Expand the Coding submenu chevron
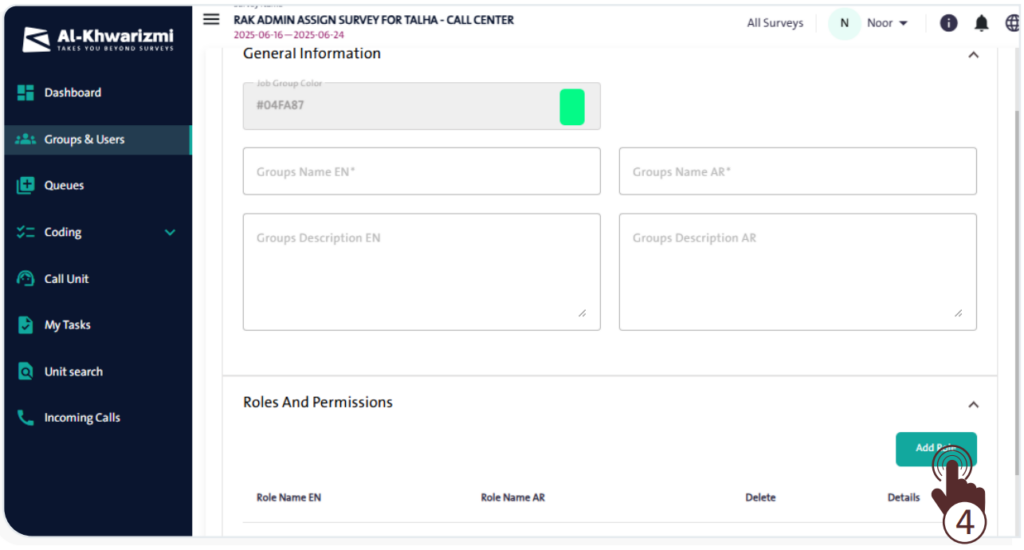The image size is (1024, 550). (x=170, y=232)
